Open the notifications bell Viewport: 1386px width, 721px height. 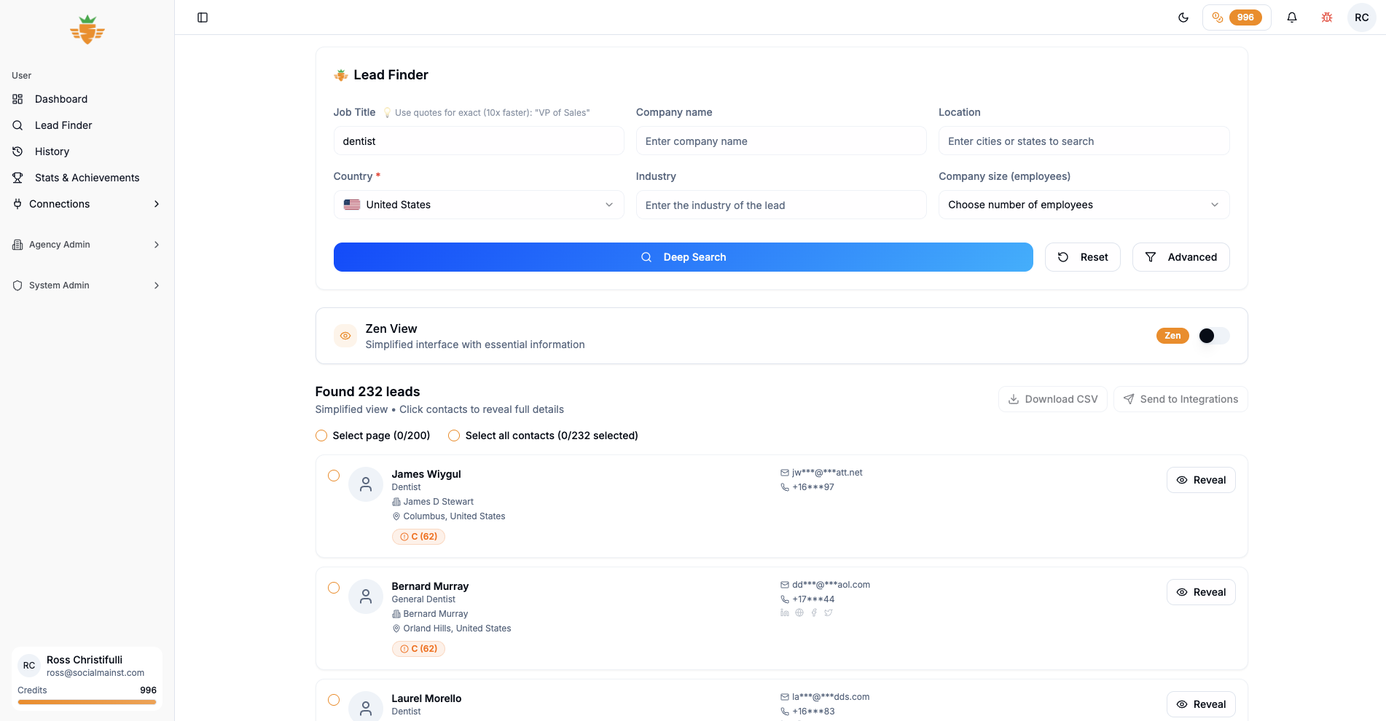pos(1291,17)
